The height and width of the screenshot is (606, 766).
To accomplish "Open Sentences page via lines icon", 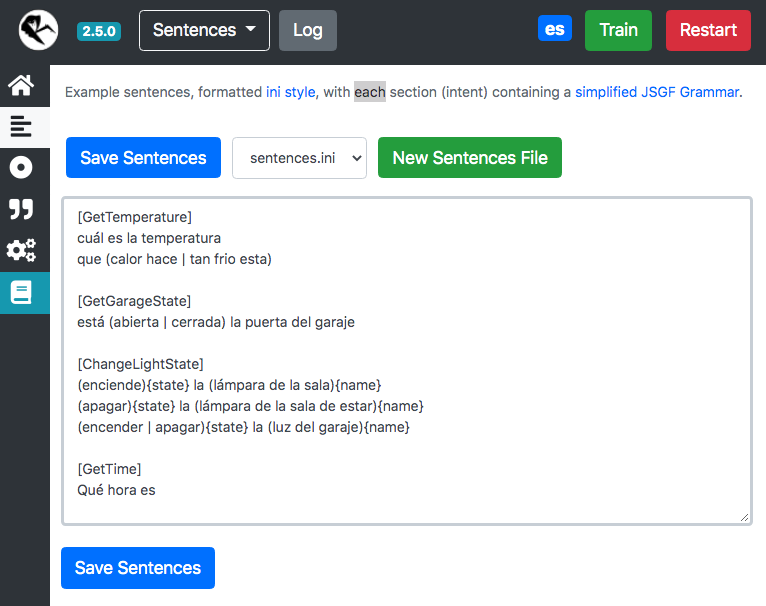I will pyautogui.click(x=21, y=127).
